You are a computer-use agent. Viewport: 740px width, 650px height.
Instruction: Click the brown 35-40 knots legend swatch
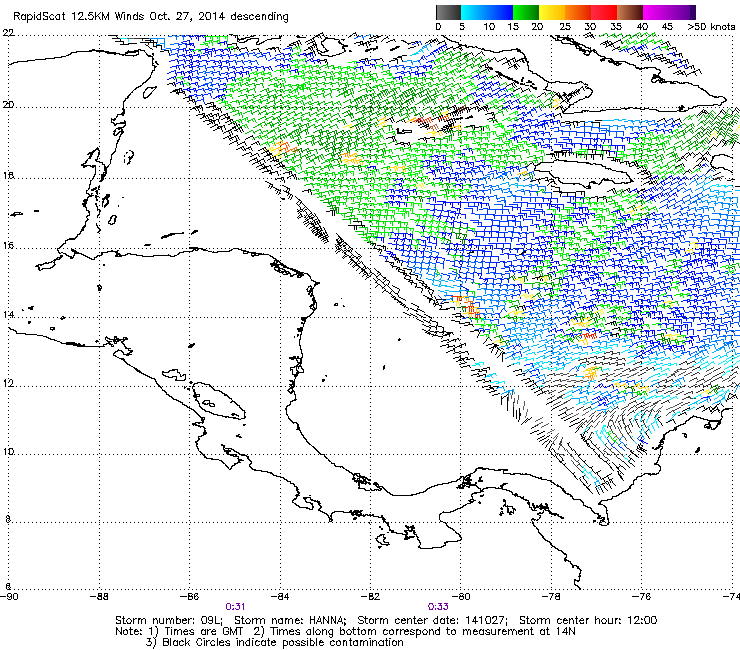(x=630, y=12)
